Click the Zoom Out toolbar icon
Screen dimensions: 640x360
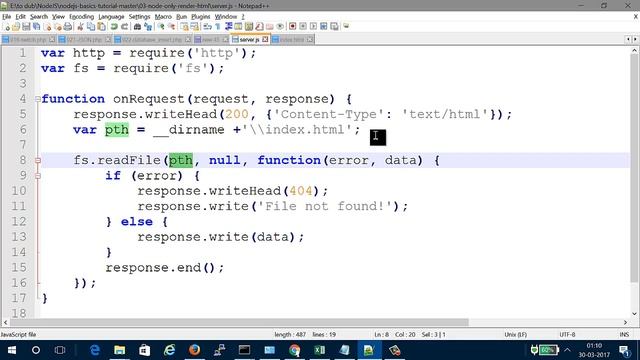[171, 27]
